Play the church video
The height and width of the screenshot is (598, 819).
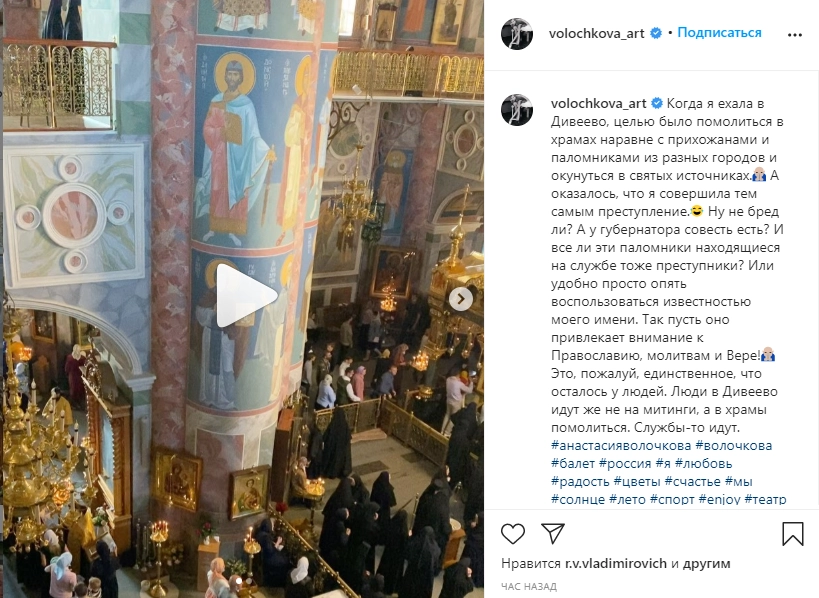click(x=246, y=296)
